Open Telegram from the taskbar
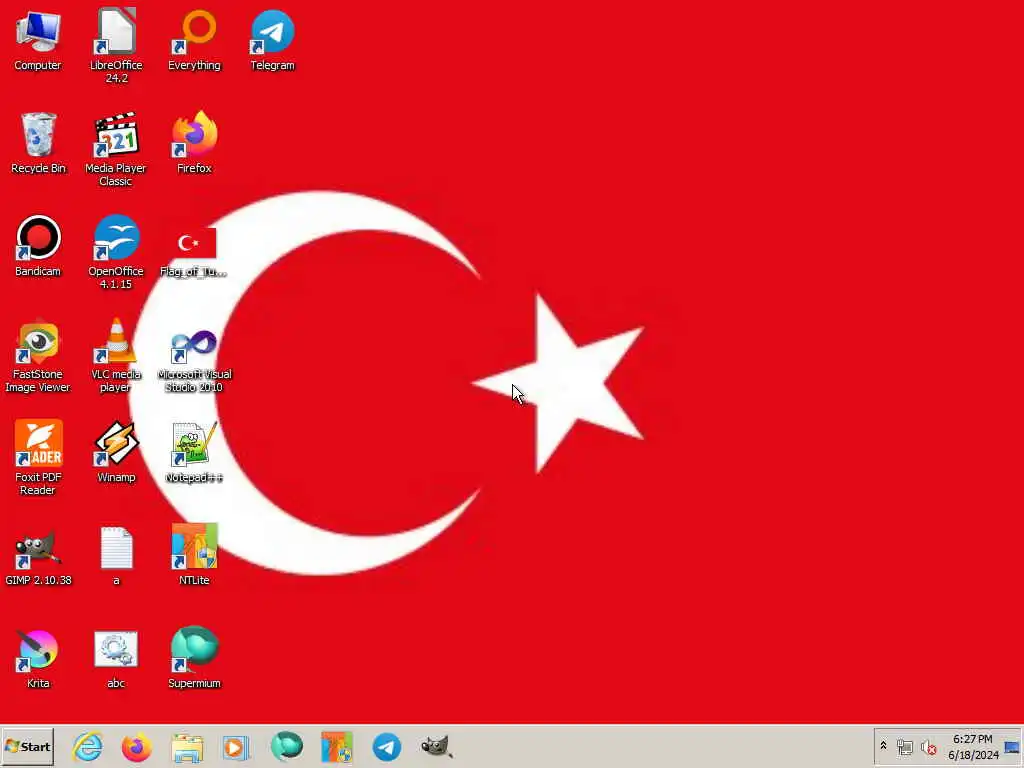The image size is (1024, 768). (387, 746)
